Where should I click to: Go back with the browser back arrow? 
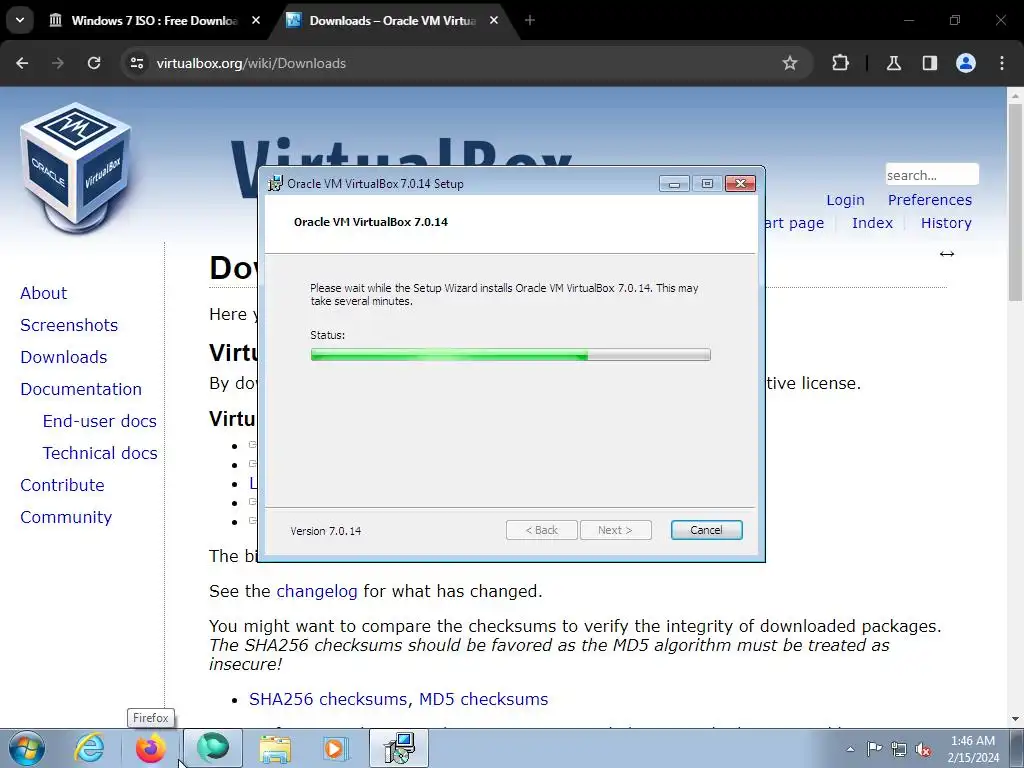(x=22, y=63)
